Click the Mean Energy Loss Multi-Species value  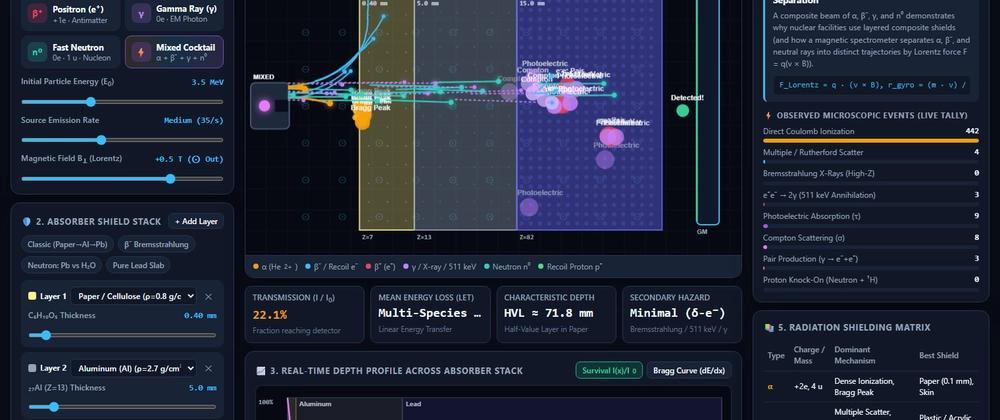[x=429, y=314]
